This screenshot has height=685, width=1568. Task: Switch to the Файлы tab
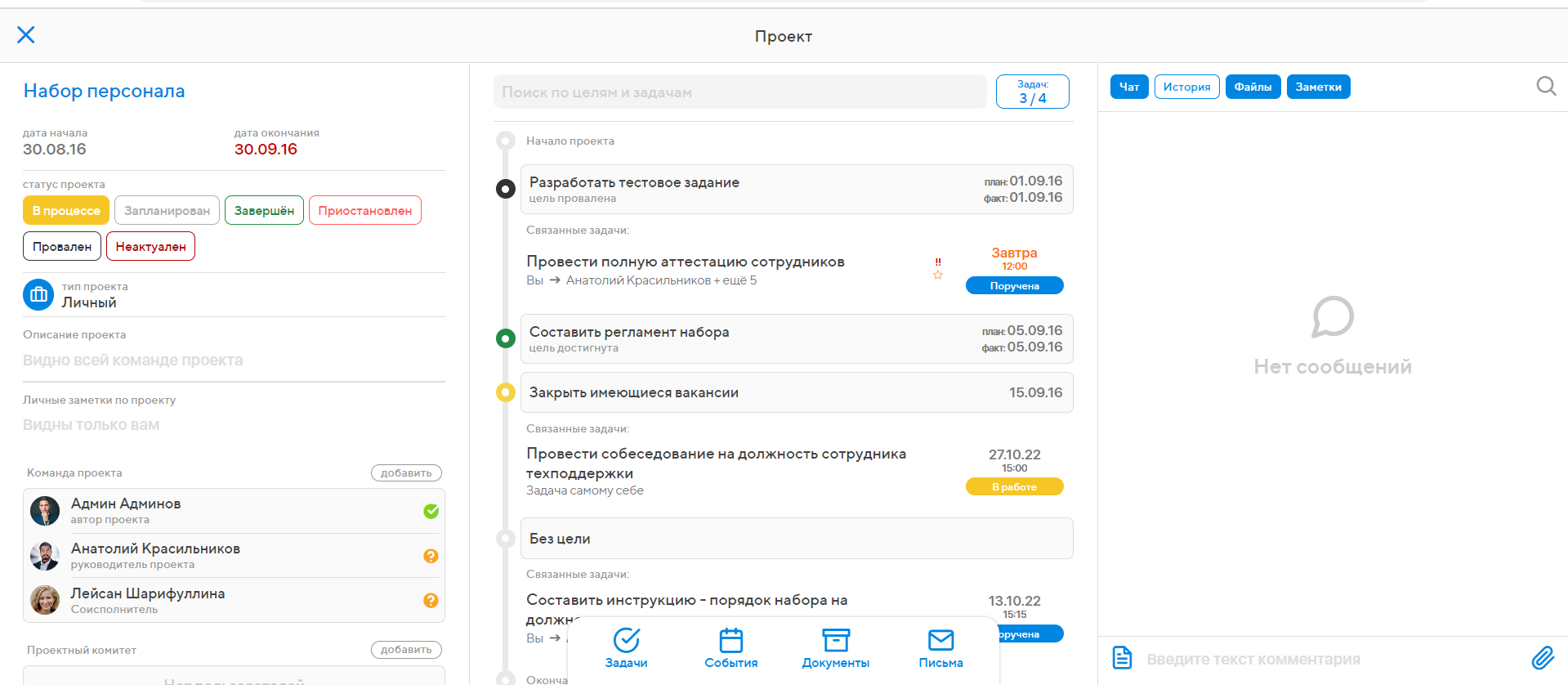click(1253, 87)
